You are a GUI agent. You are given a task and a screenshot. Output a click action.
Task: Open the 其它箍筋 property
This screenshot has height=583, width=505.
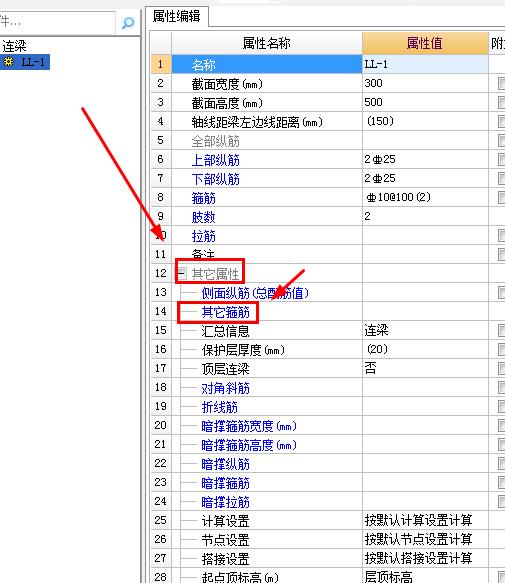point(225,312)
